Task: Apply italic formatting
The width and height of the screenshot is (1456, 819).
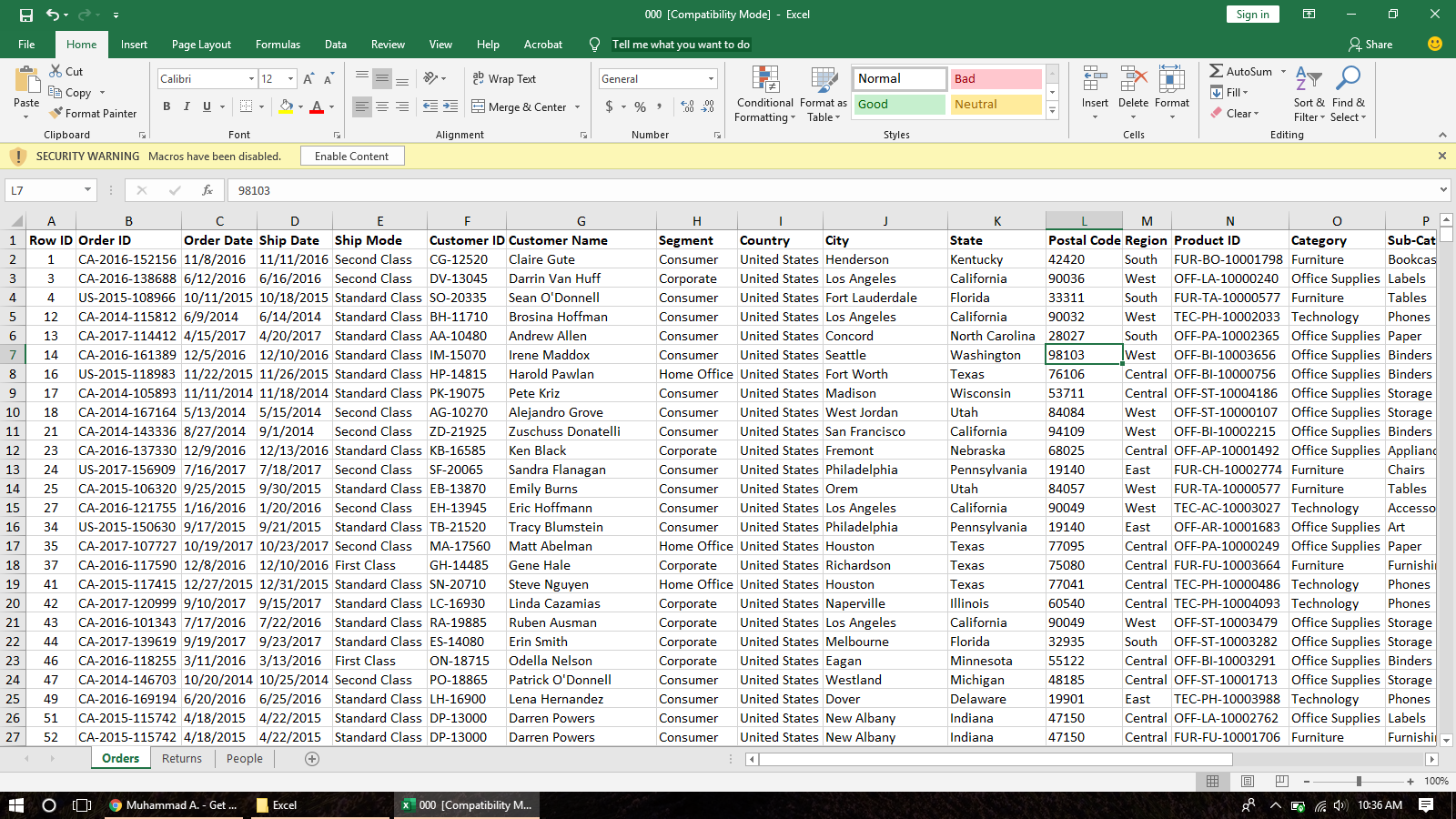Action: pos(187,106)
